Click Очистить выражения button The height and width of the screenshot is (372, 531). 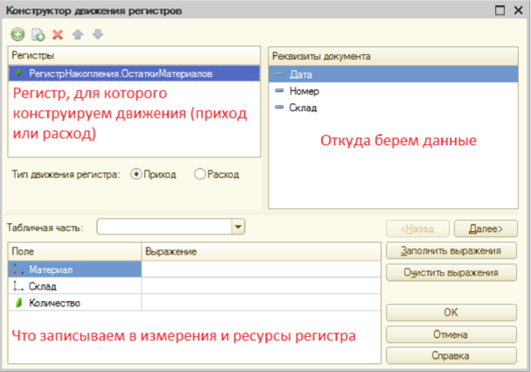click(x=451, y=272)
